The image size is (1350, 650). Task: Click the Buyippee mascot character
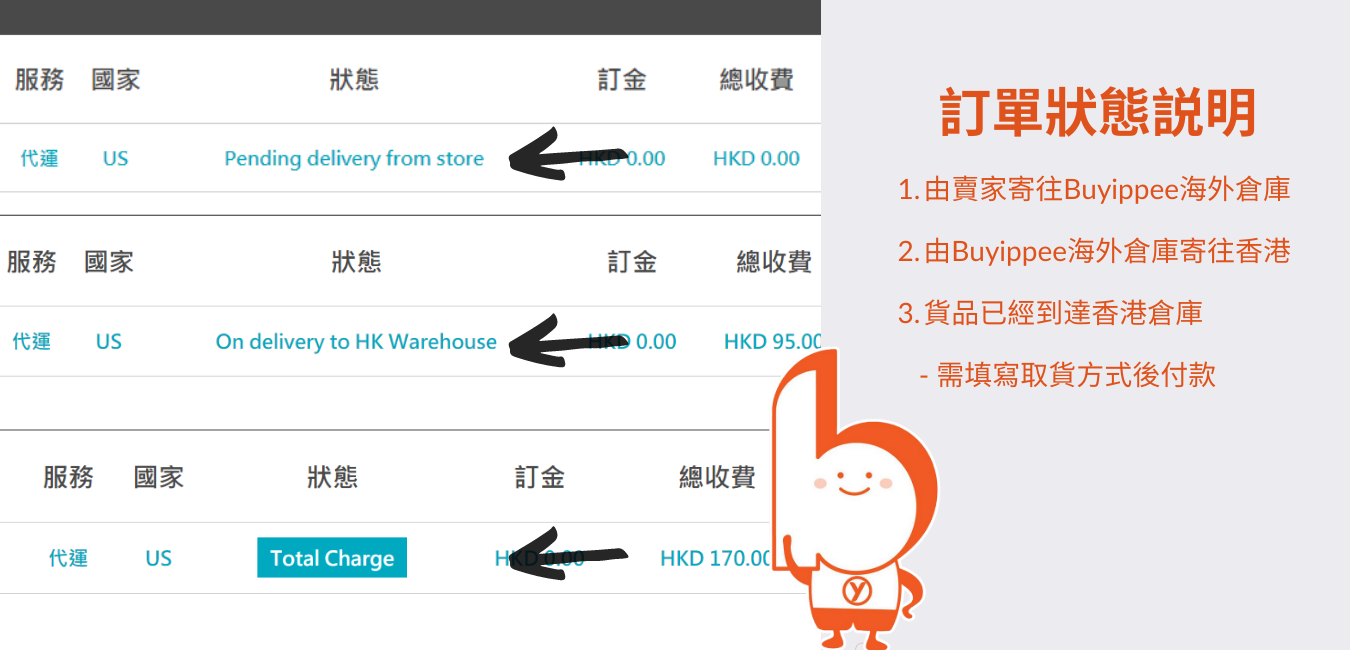(855, 500)
